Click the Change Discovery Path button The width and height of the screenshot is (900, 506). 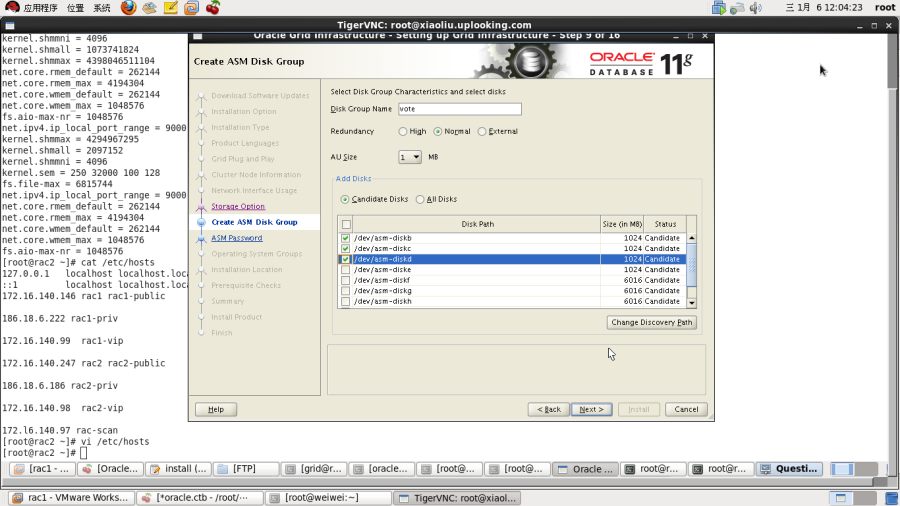[x=651, y=322]
